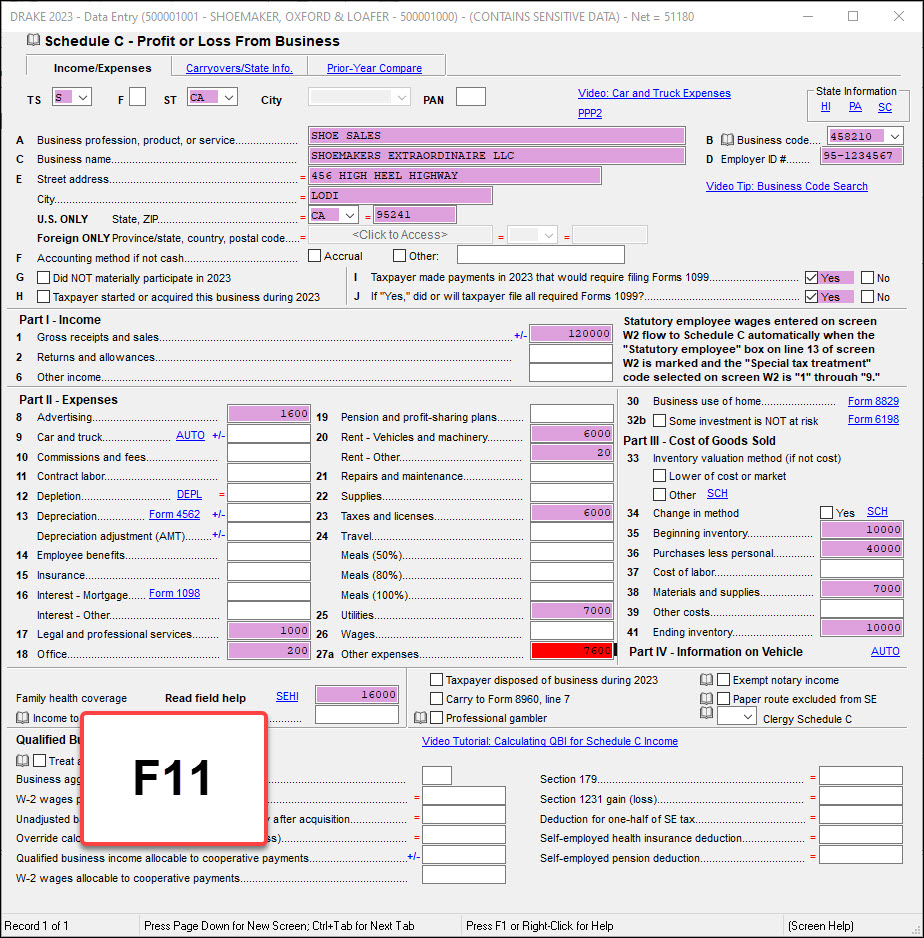Click the book icon next to Treat checkbox
Viewport: 924px width, 938px height.
(22, 760)
